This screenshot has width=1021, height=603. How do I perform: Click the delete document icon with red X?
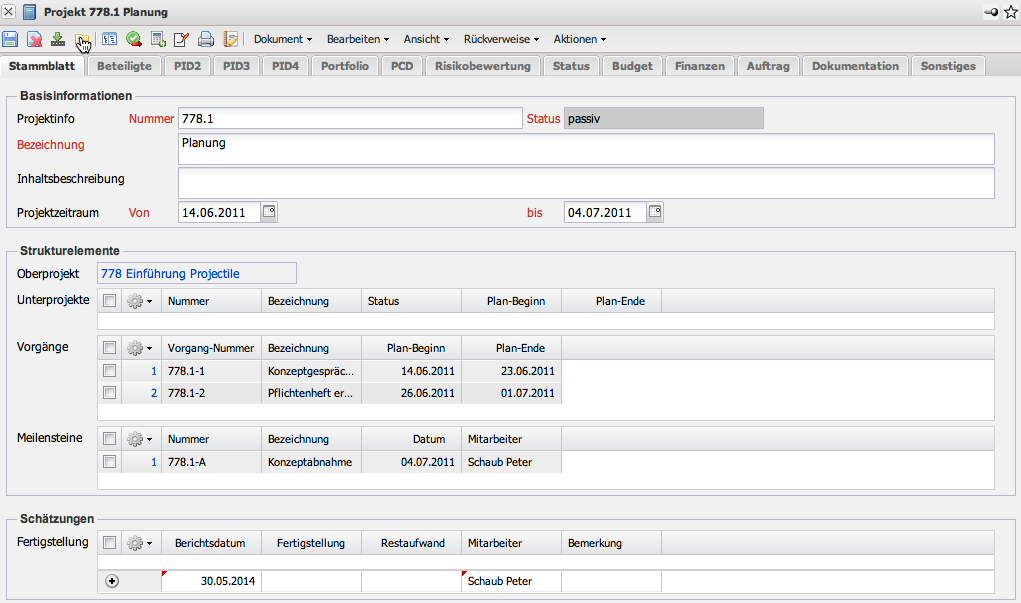(x=34, y=40)
